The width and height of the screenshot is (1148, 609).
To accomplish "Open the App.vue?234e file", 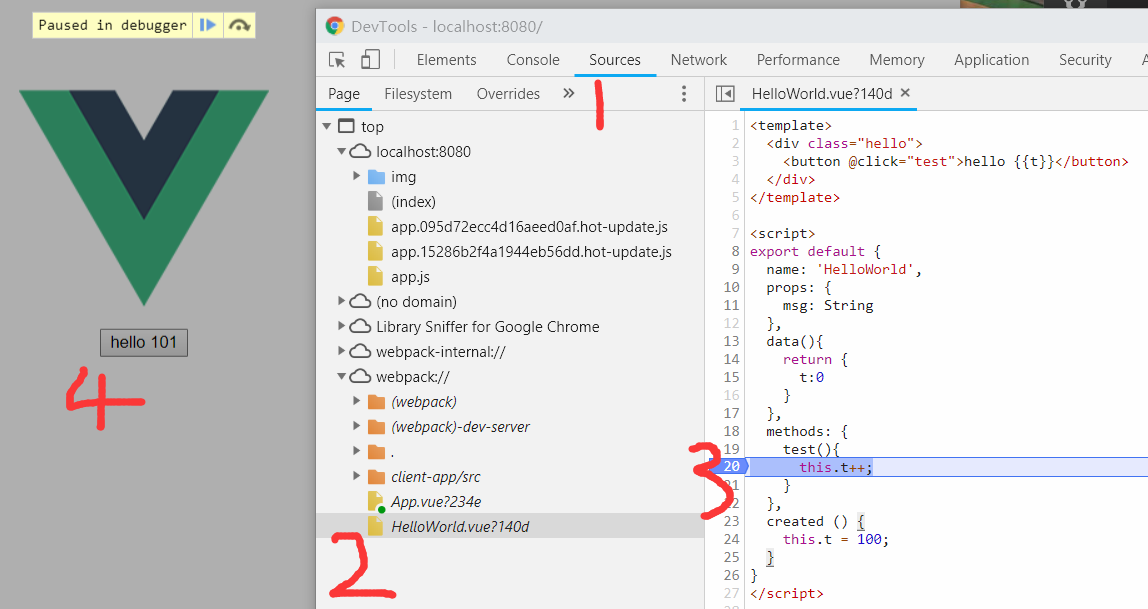I will click(x=436, y=502).
